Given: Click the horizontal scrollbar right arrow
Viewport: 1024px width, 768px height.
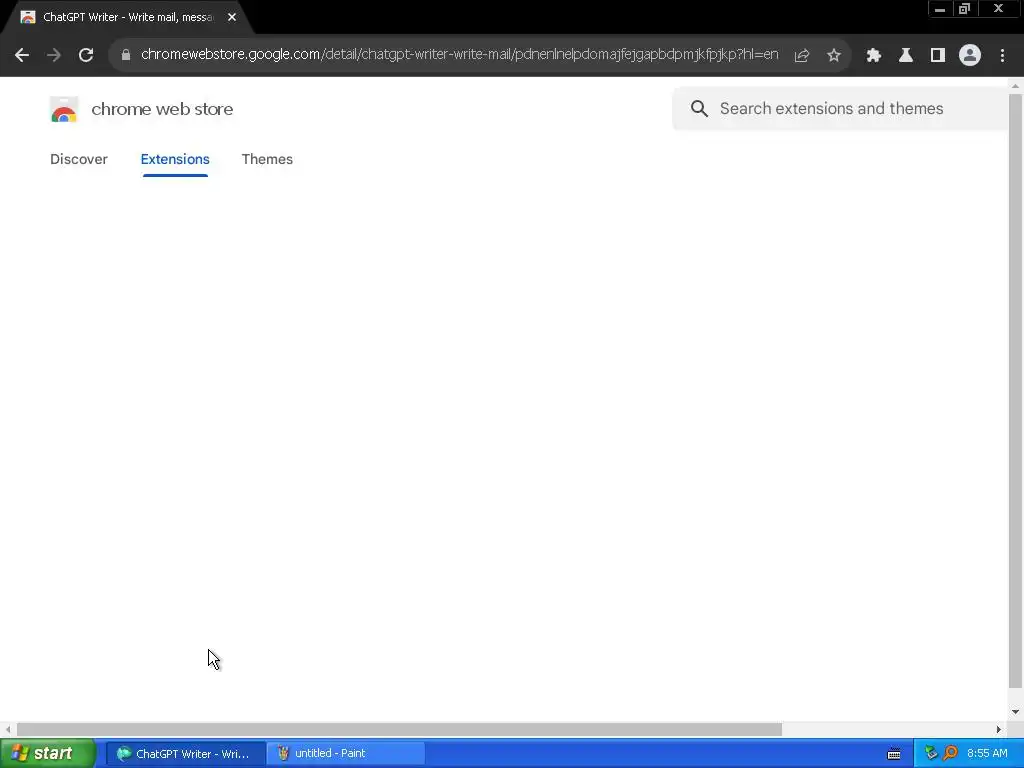Looking at the screenshot, I should (x=998, y=729).
